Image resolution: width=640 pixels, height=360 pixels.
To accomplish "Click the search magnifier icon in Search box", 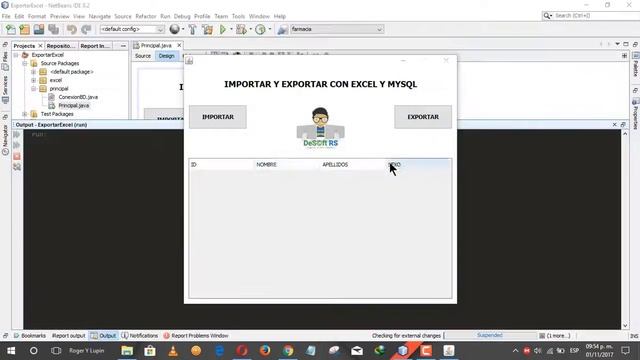I will pyautogui.click(x=547, y=16).
